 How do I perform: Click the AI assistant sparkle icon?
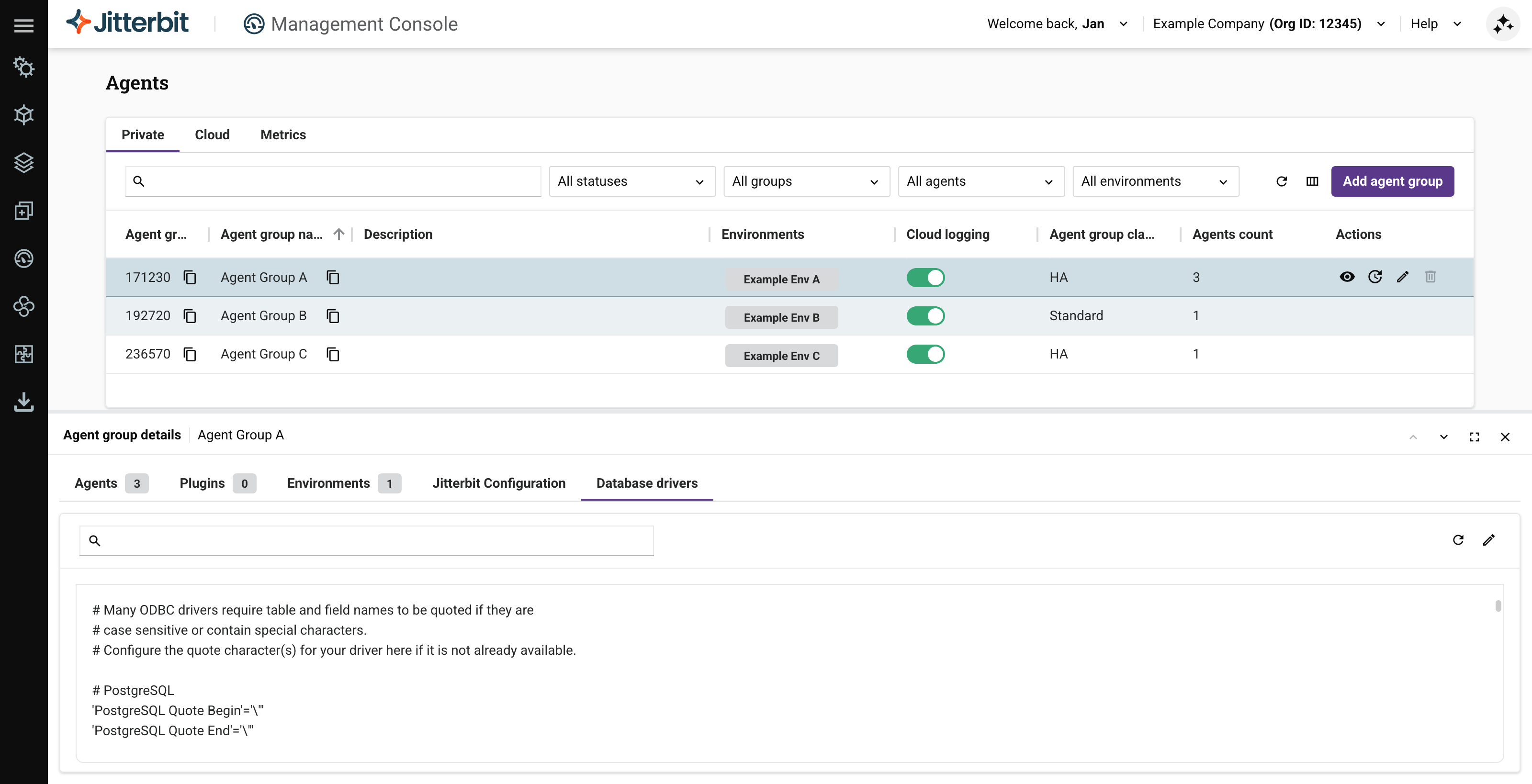pos(1502,24)
